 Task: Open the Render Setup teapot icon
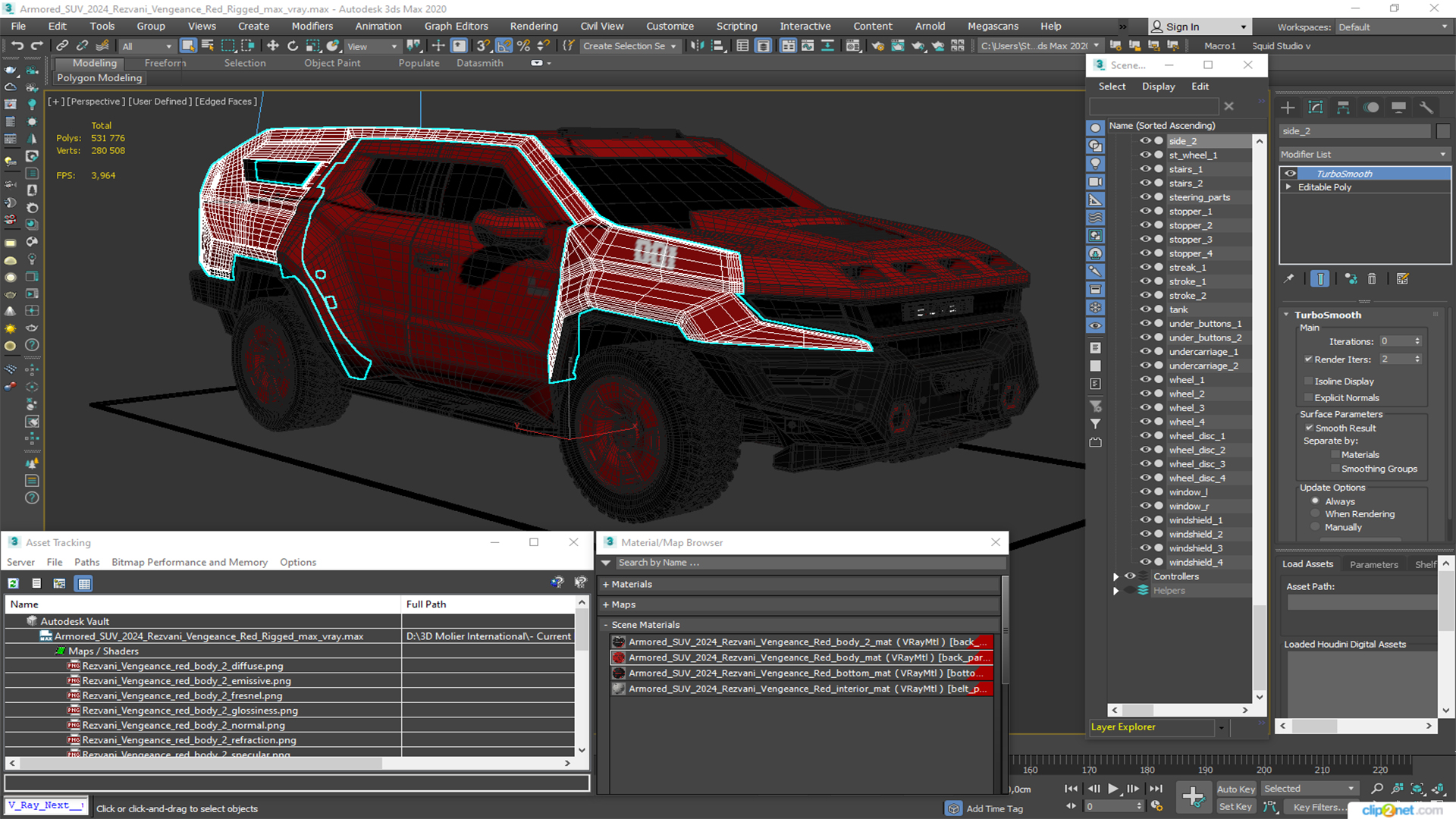[877, 46]
